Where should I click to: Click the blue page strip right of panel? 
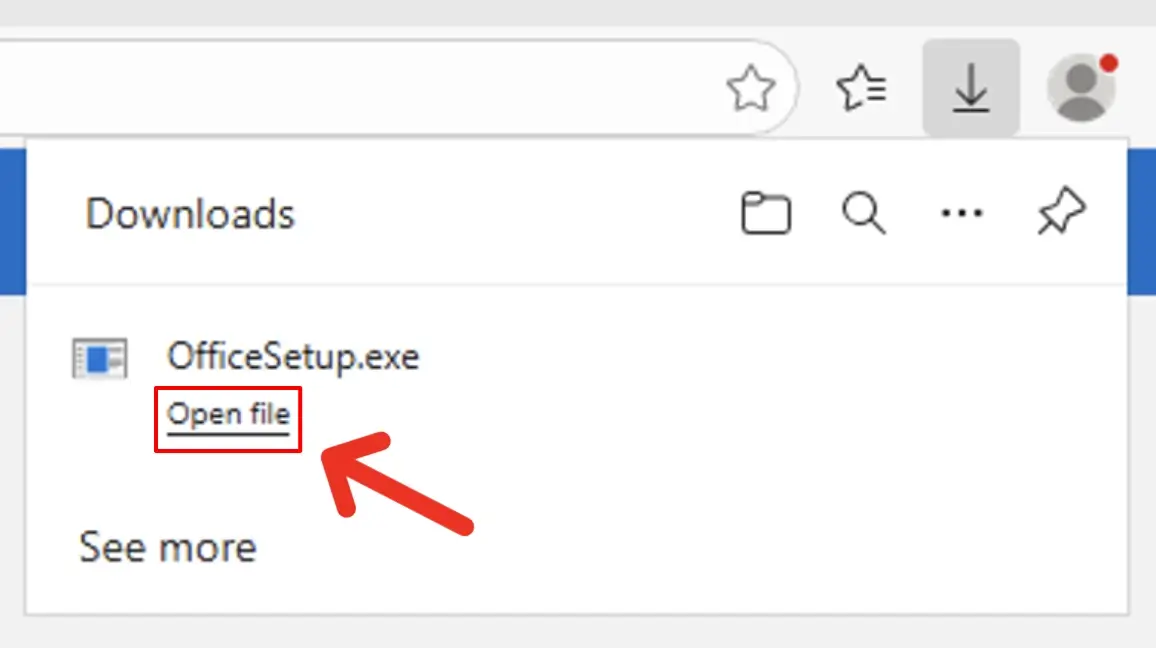click(1142, 220)
